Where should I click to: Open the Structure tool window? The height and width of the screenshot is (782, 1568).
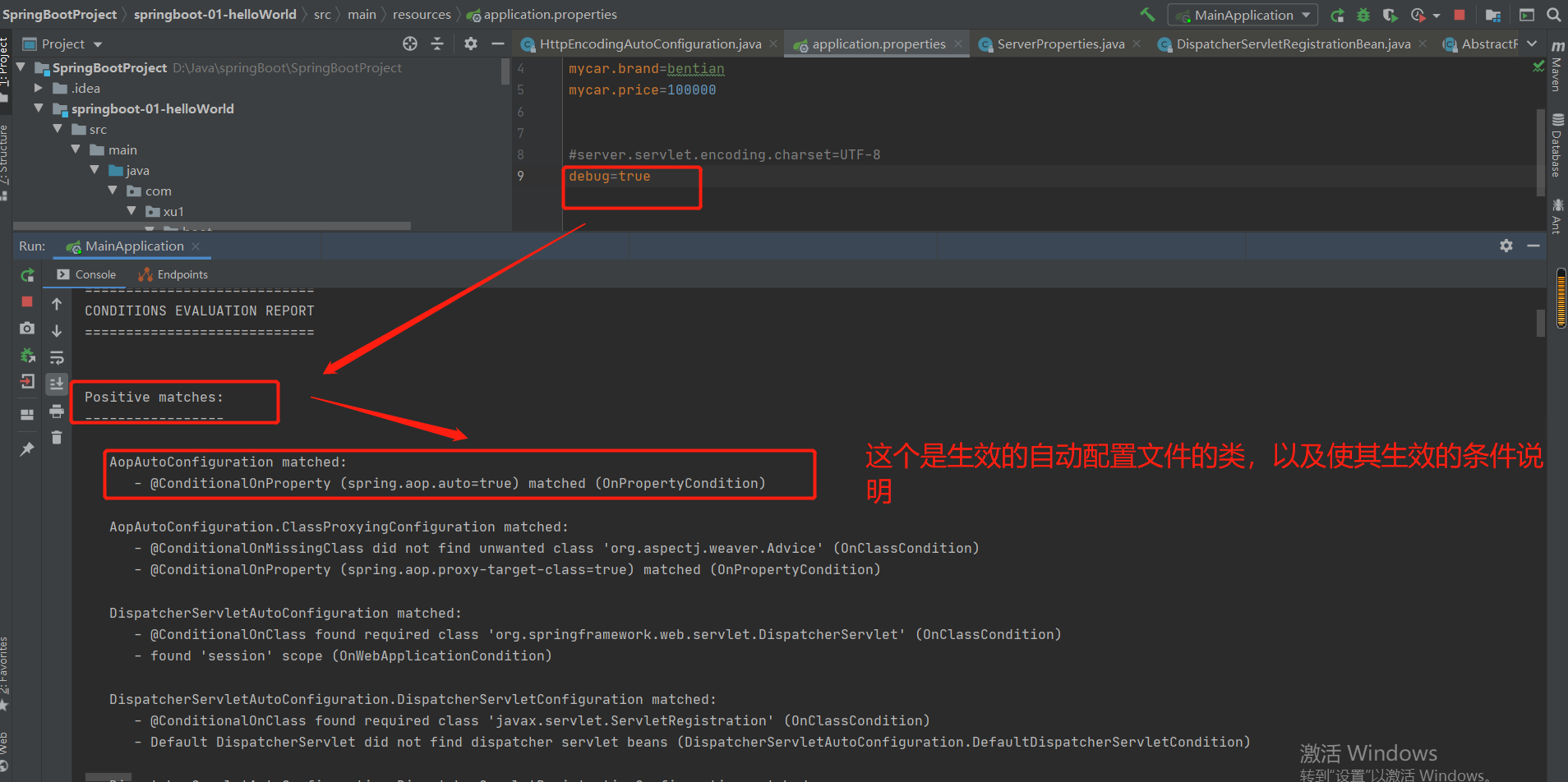5,162
